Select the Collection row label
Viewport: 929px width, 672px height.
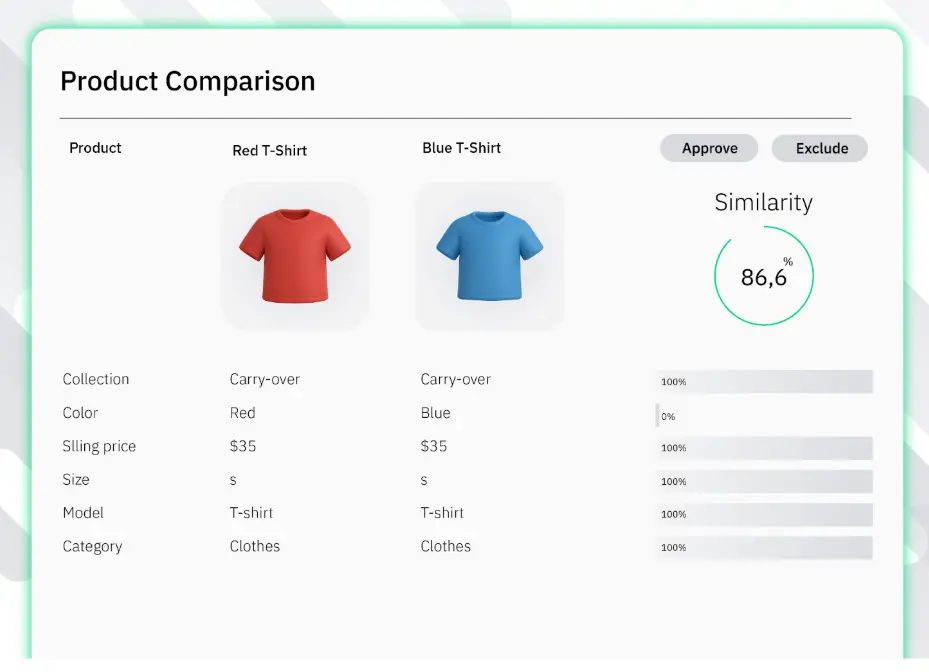click(x=96, y=379)
